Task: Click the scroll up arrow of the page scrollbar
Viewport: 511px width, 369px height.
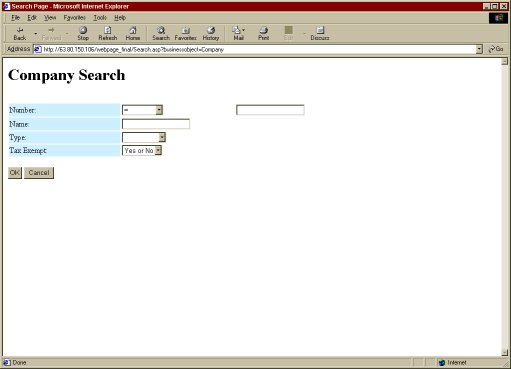Action: coord(504,61)
